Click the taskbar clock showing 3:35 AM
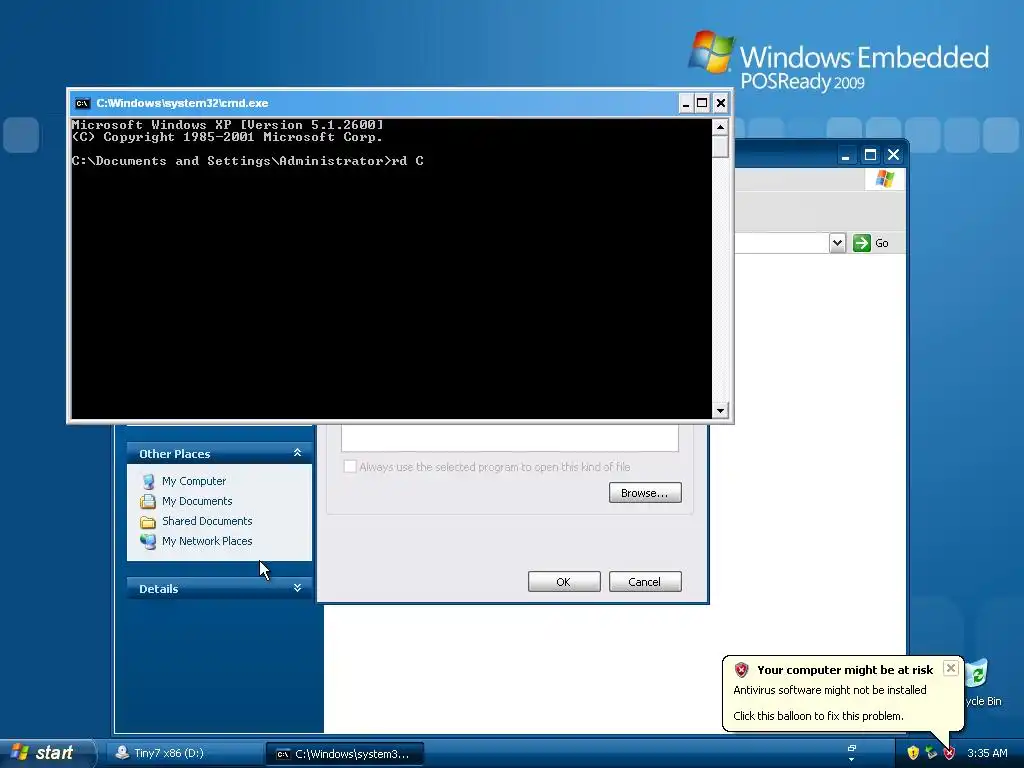This screenshot has height=768, width=1024. coord(987,753)
